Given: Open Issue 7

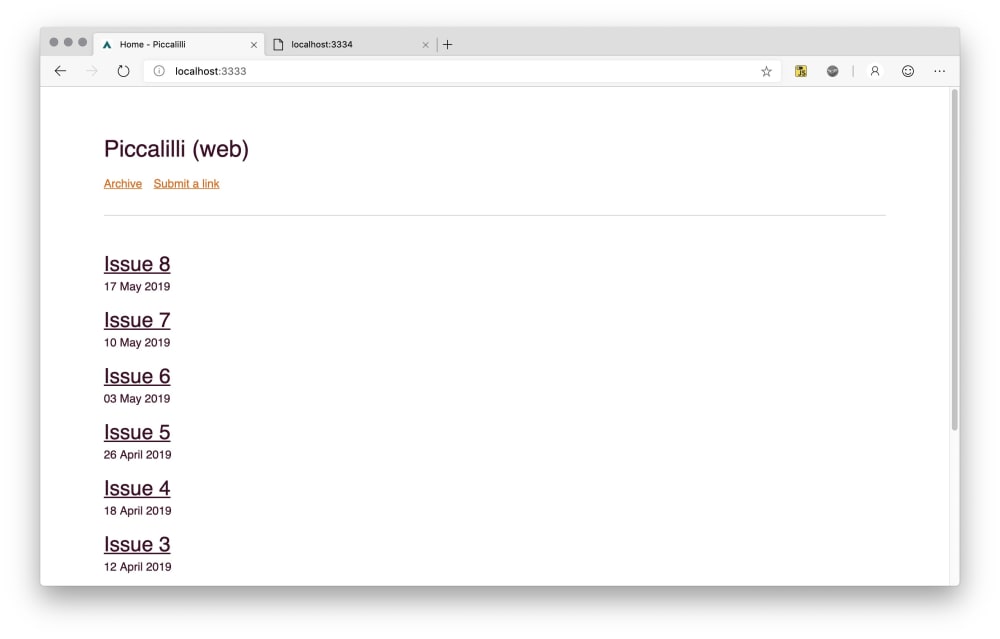Looking at the screenshot, I should coord(137,320).
